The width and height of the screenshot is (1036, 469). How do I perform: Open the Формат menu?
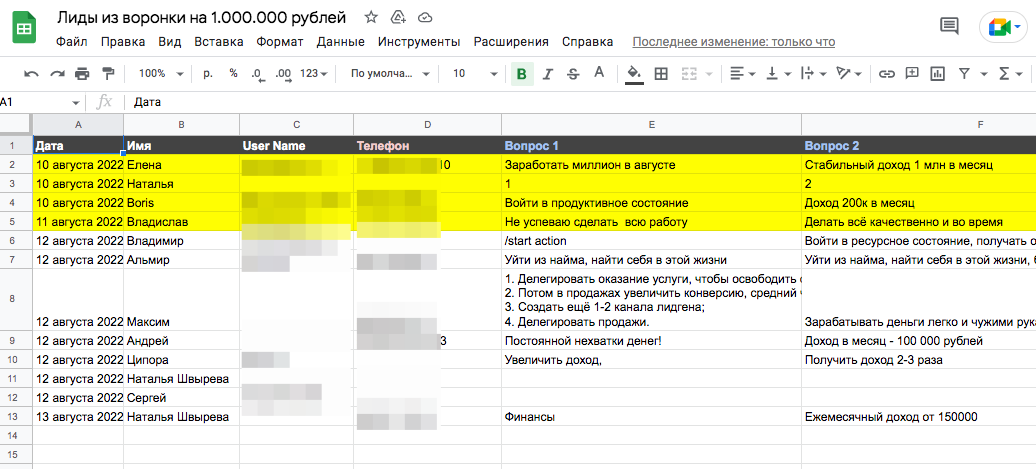pyautogui.click(x=279, y=42)
